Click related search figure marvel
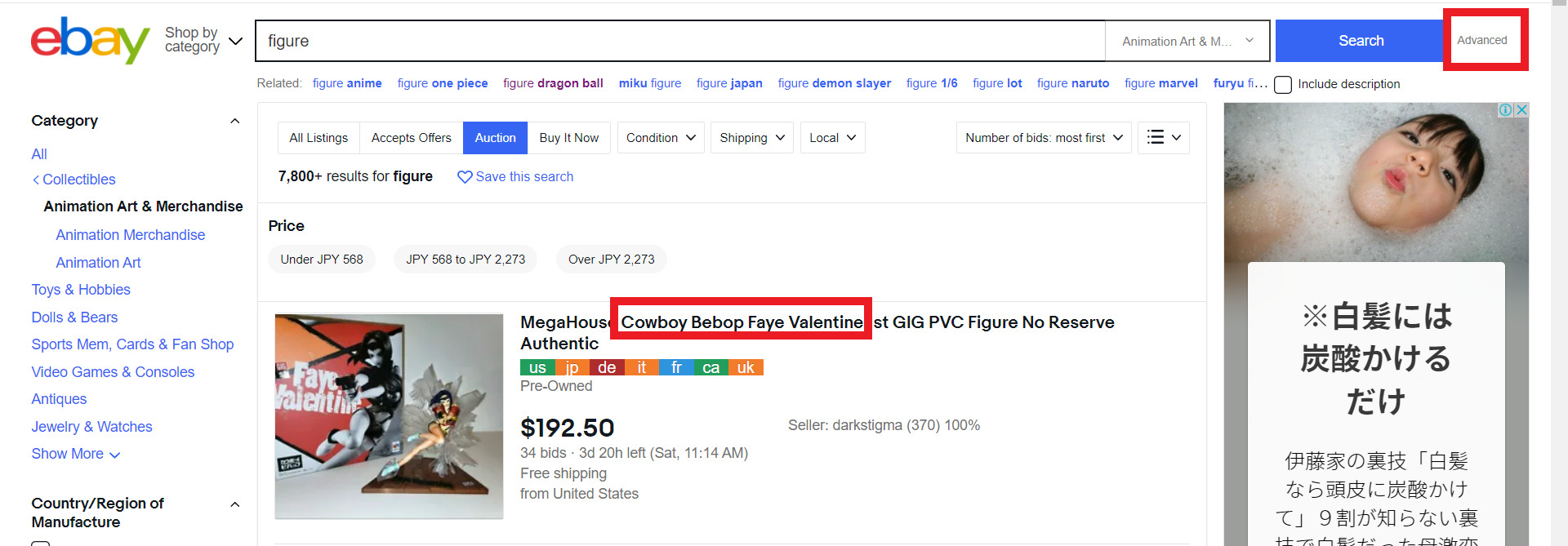 [1161, 83]
